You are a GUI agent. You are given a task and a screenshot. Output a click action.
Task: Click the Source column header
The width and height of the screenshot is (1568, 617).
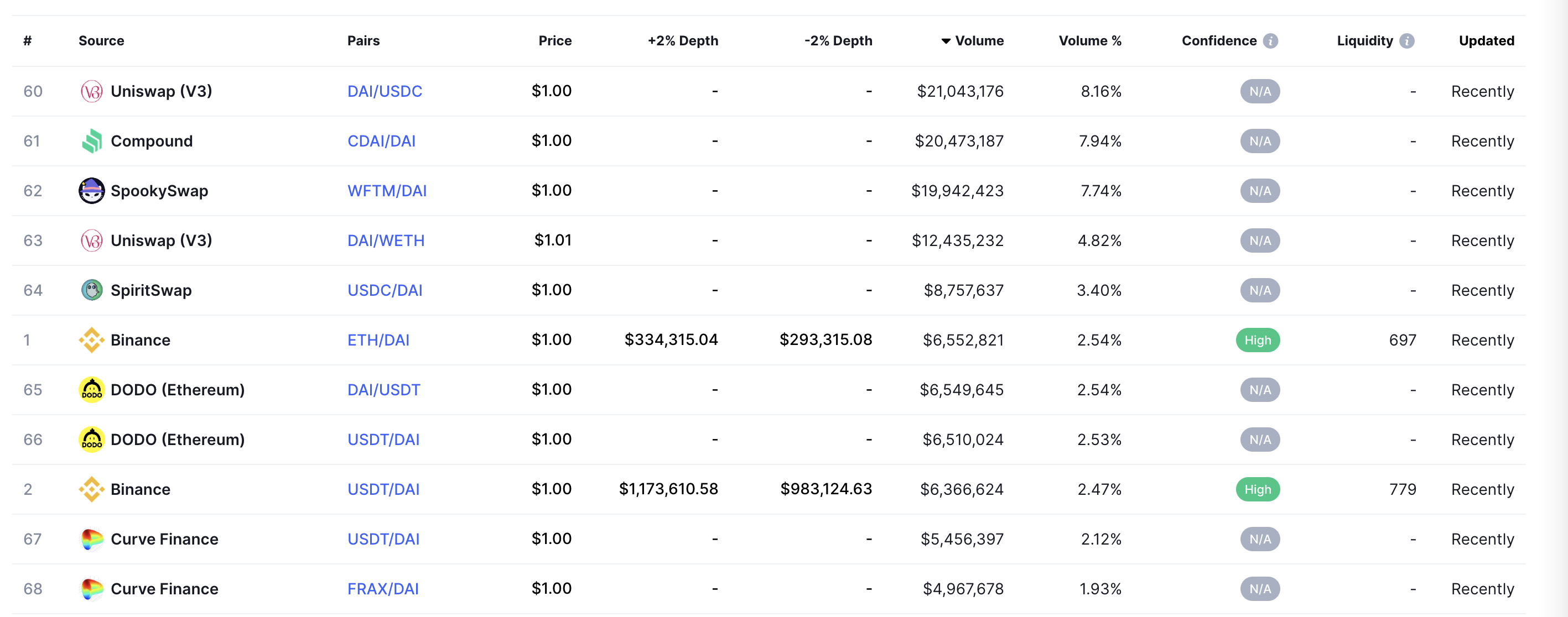101,41
